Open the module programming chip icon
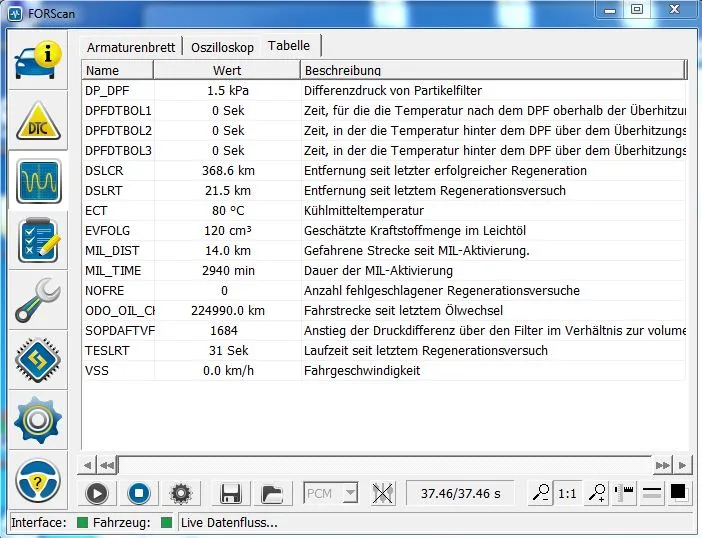702x538 pixels. coord(39,361)
